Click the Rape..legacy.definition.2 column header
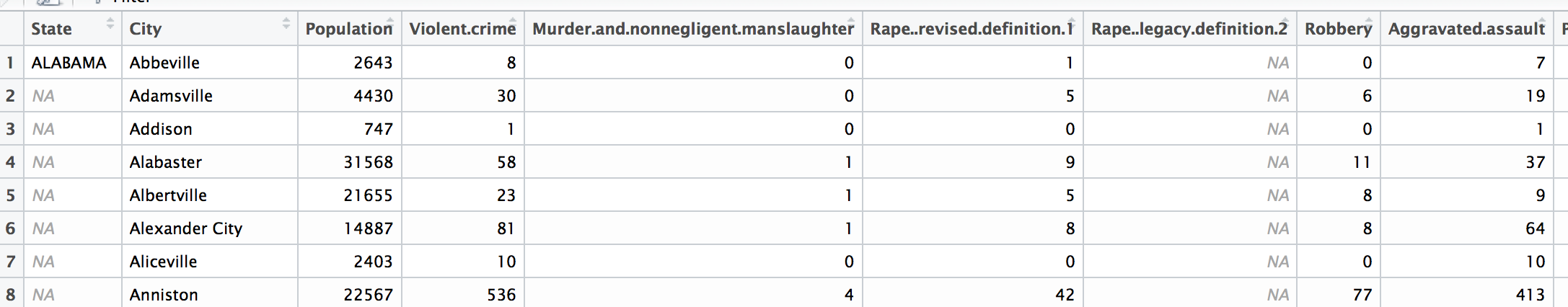Viewport: 1568px width, 307px height. coord(1188,29)
